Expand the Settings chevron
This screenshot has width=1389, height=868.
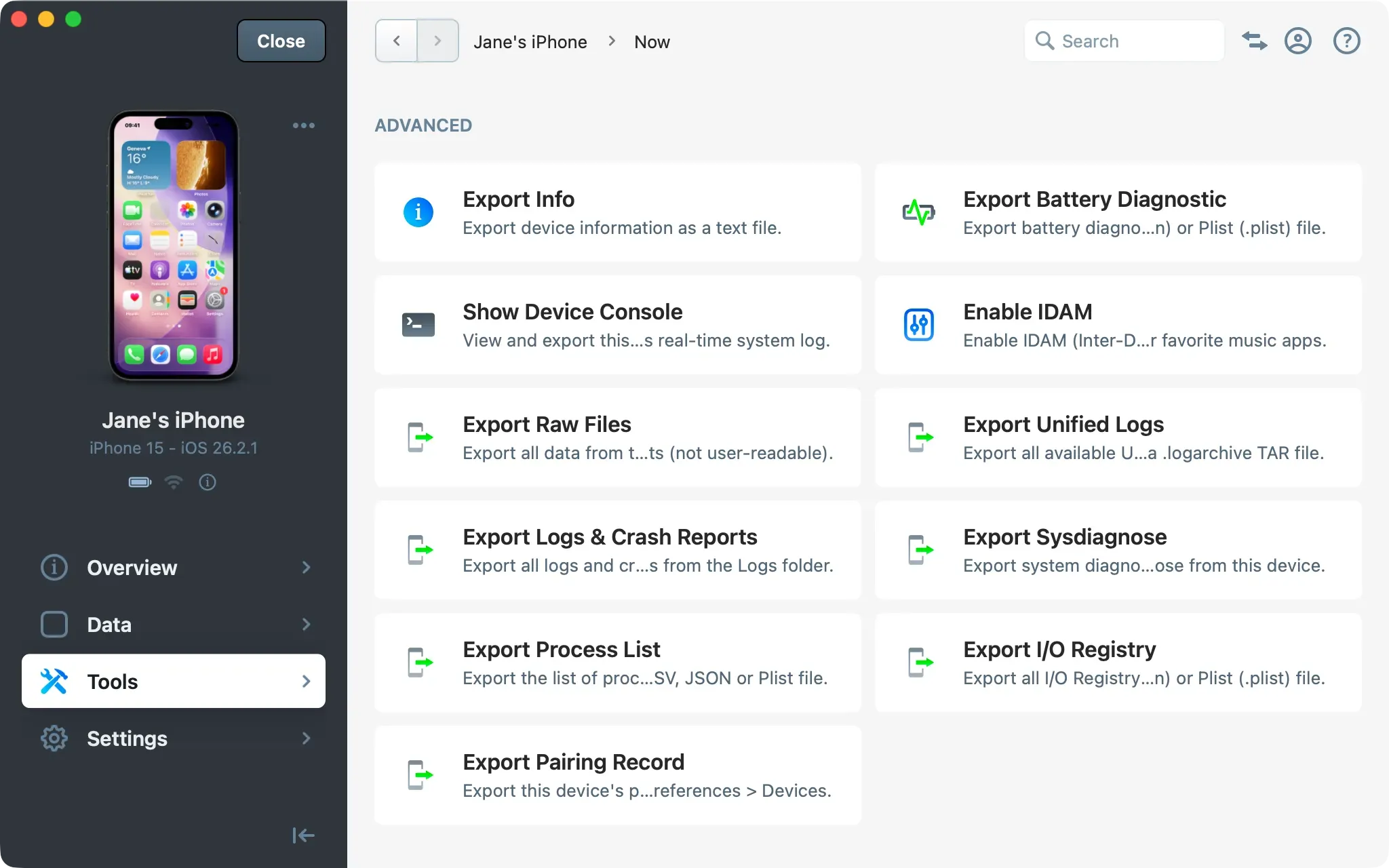pyautogui.click(x=307, y=738)
